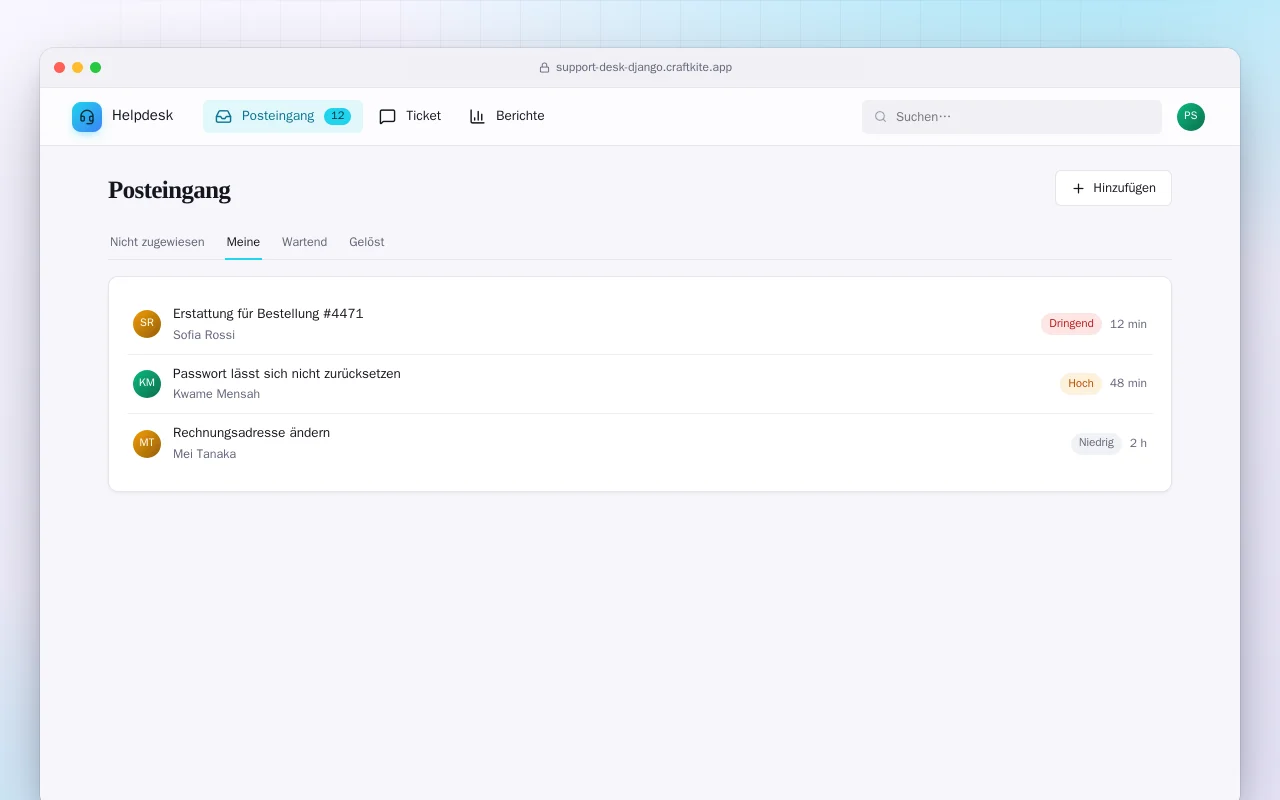Image resolution: width=1280 pixels, height=800 pixels.
Task: Click the Helpdesk headset logo icon
Action: 87,117
